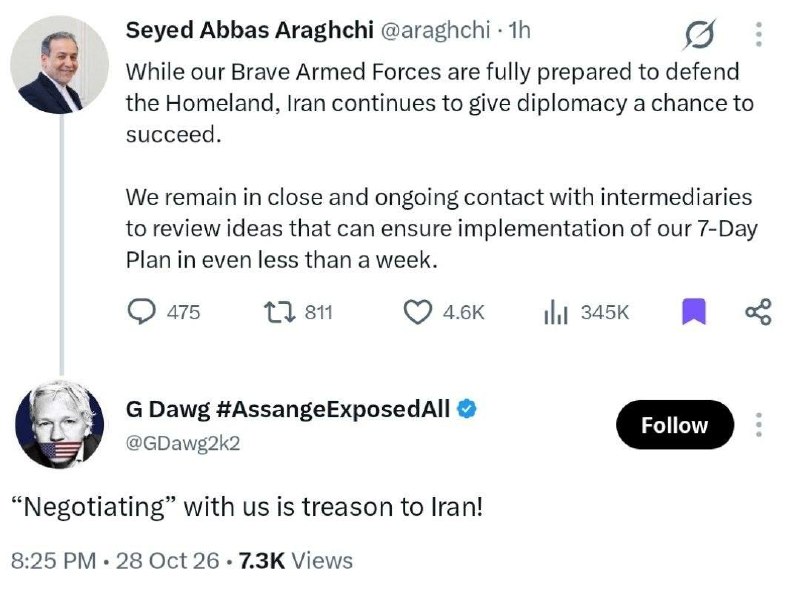Click the reply bubble icon showing 475

point(141,312)
